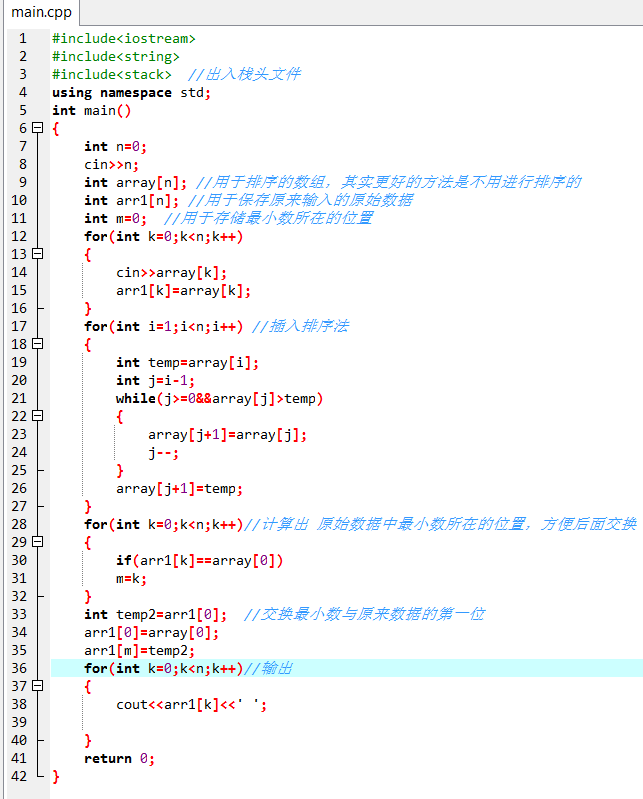Click the comment '//输出' on line 36

(268, 668)
